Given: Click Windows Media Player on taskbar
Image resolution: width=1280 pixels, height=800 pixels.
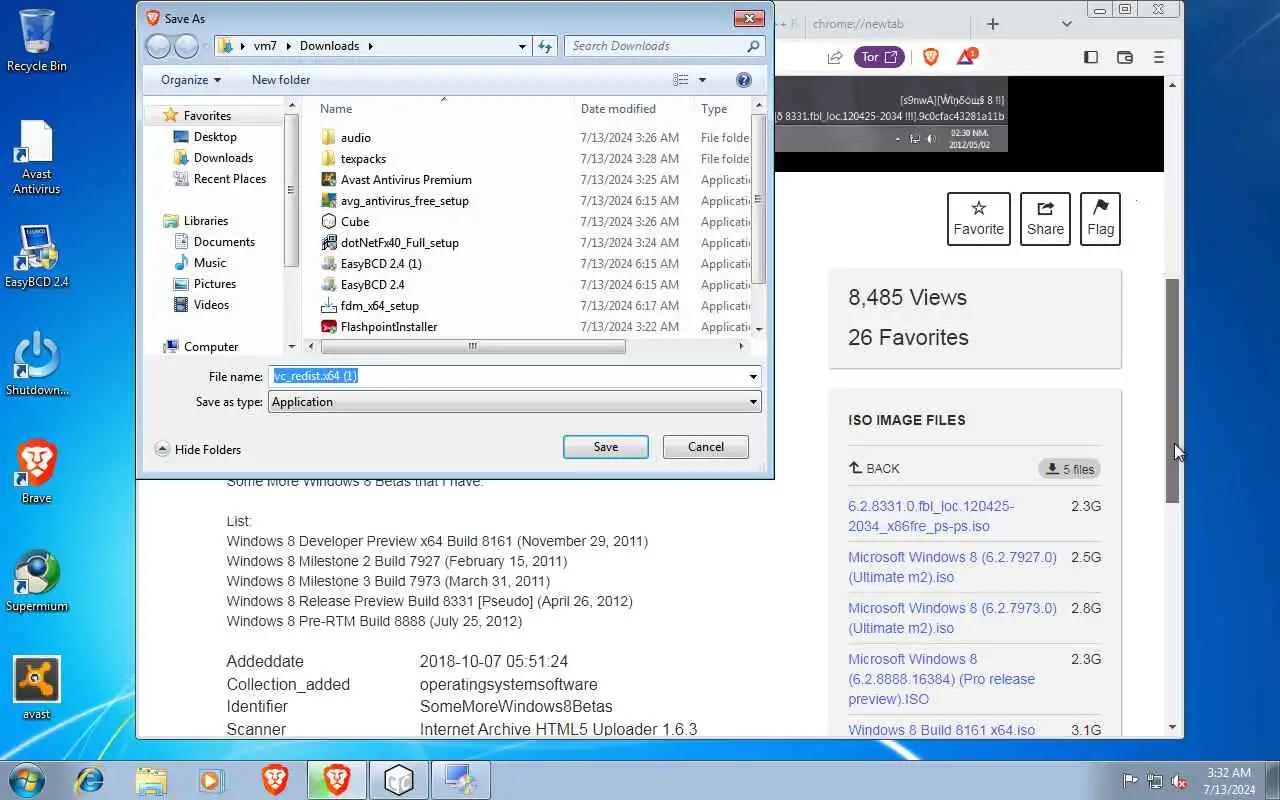Looking at the screenshot, I should coord(211,779).
